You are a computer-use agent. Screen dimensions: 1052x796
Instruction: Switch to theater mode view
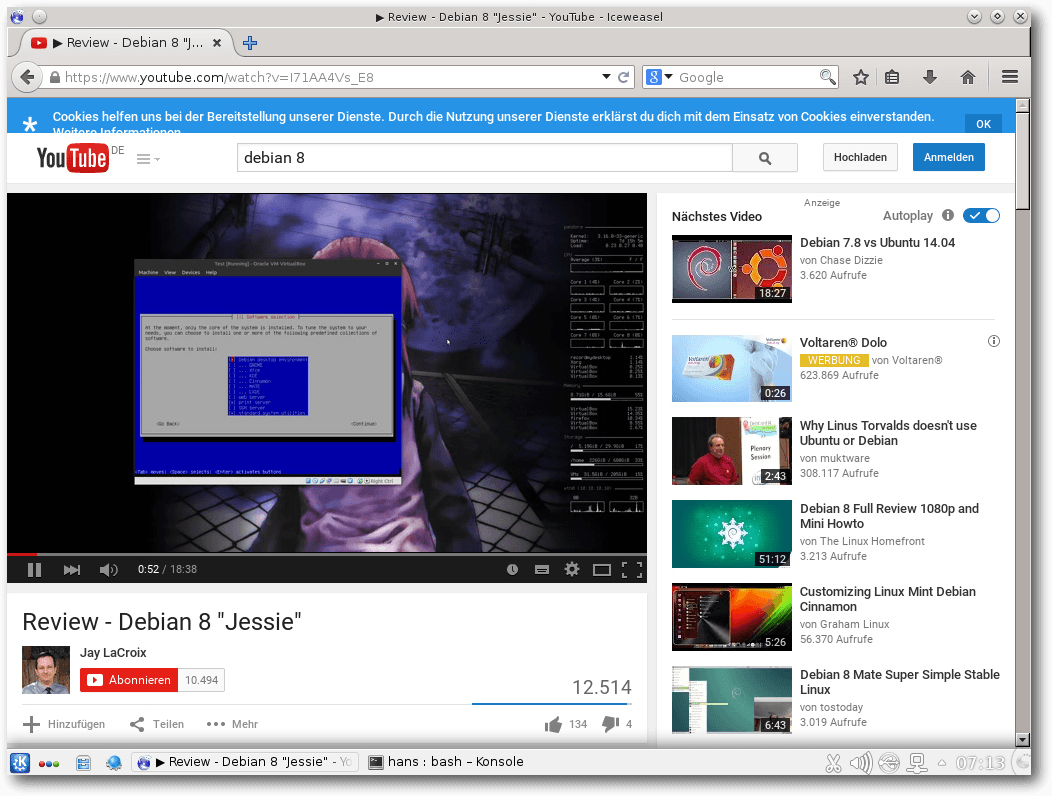[x=602, y=570]
